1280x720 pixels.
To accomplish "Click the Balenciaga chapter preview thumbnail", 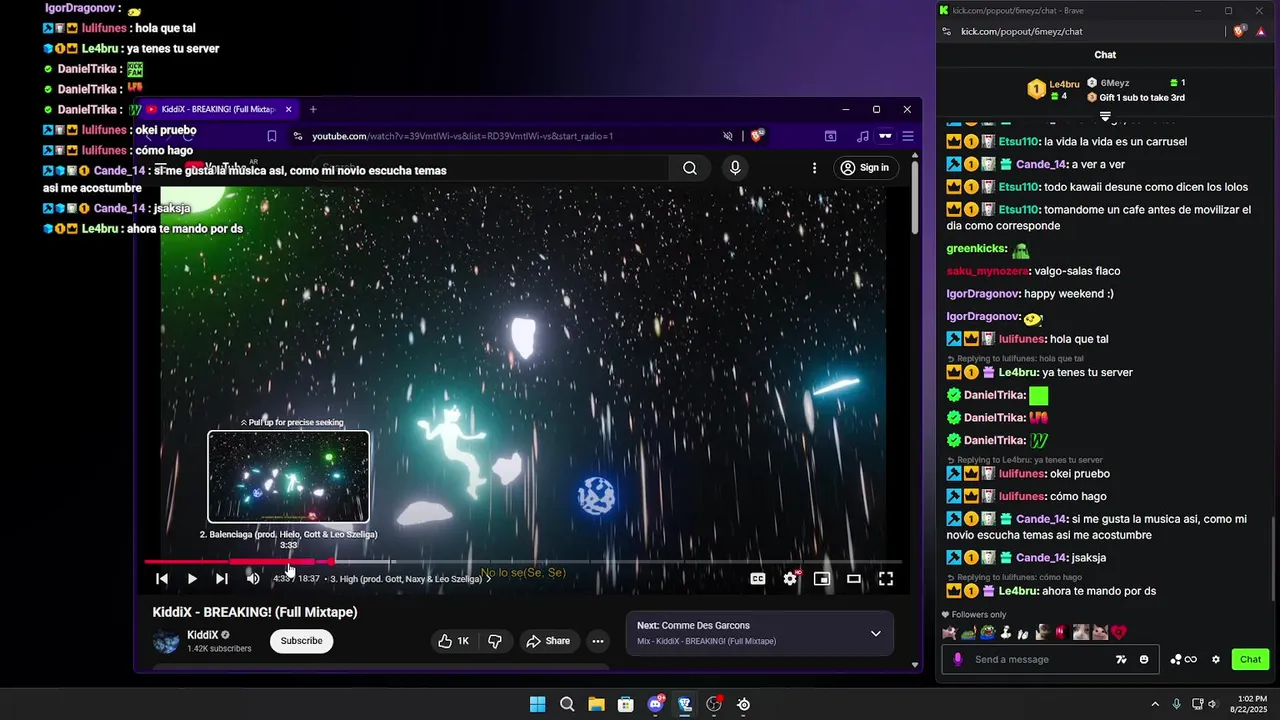I will pyautogui.click(x=288, y=477).
